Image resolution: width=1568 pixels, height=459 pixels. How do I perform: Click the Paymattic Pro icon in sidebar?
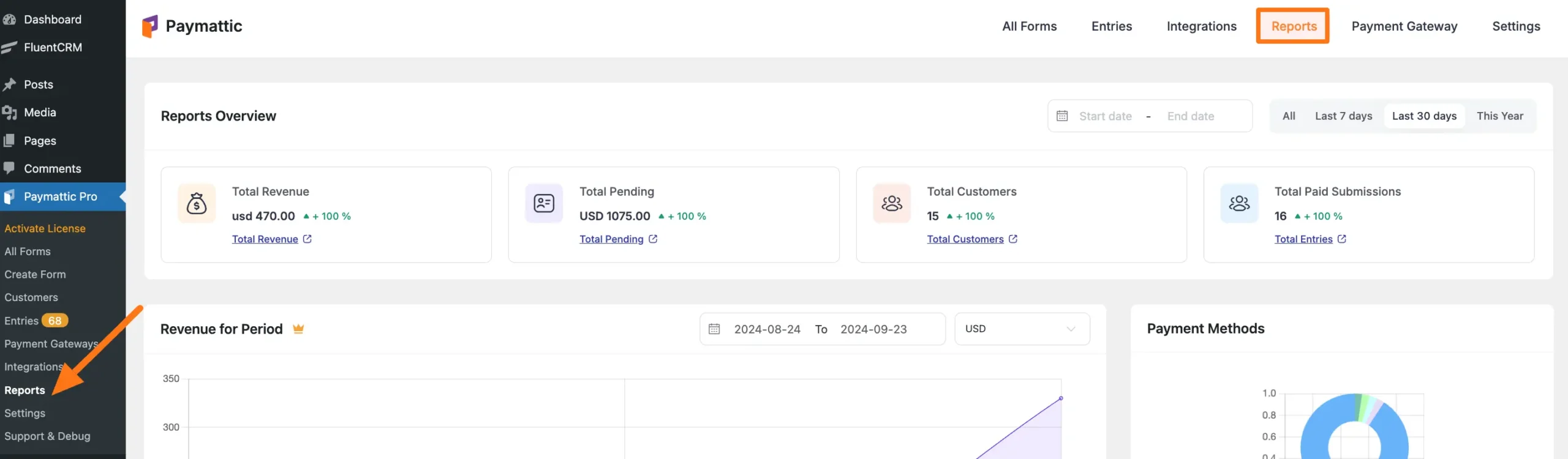(9, 197)
